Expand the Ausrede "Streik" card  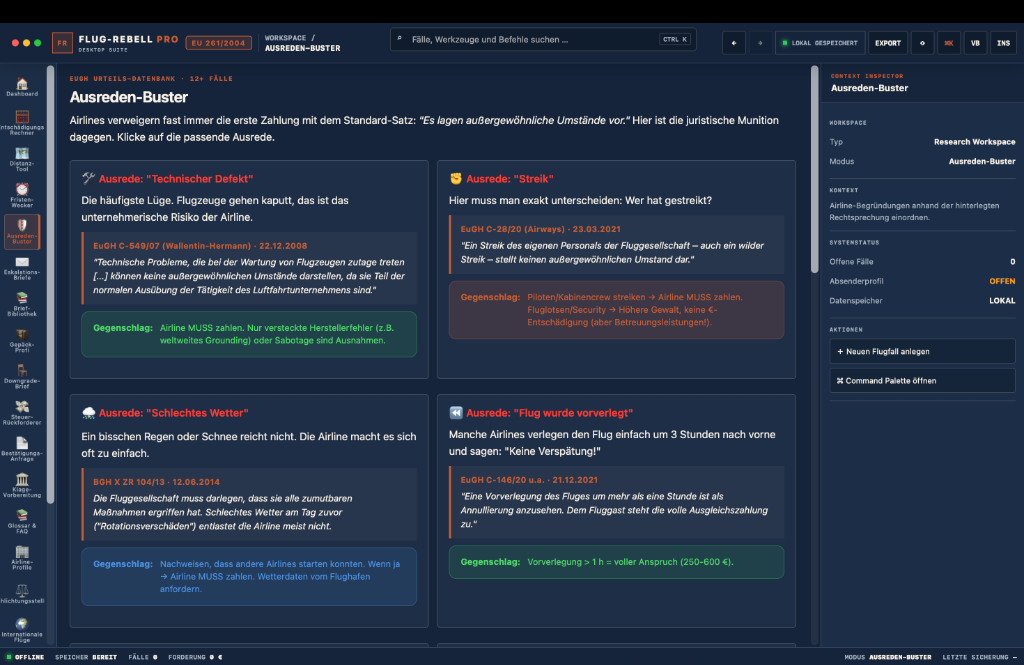[x=616, y=269]
